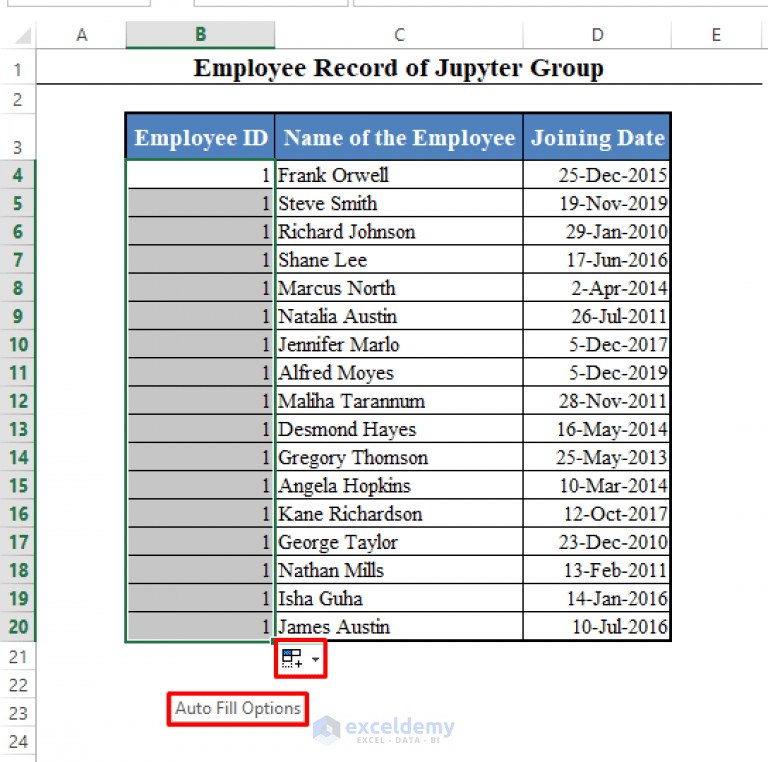Viewport: 768px width, 762px height.
Task: Click the 'Joining Date' header cell
Action: [597, 137]
